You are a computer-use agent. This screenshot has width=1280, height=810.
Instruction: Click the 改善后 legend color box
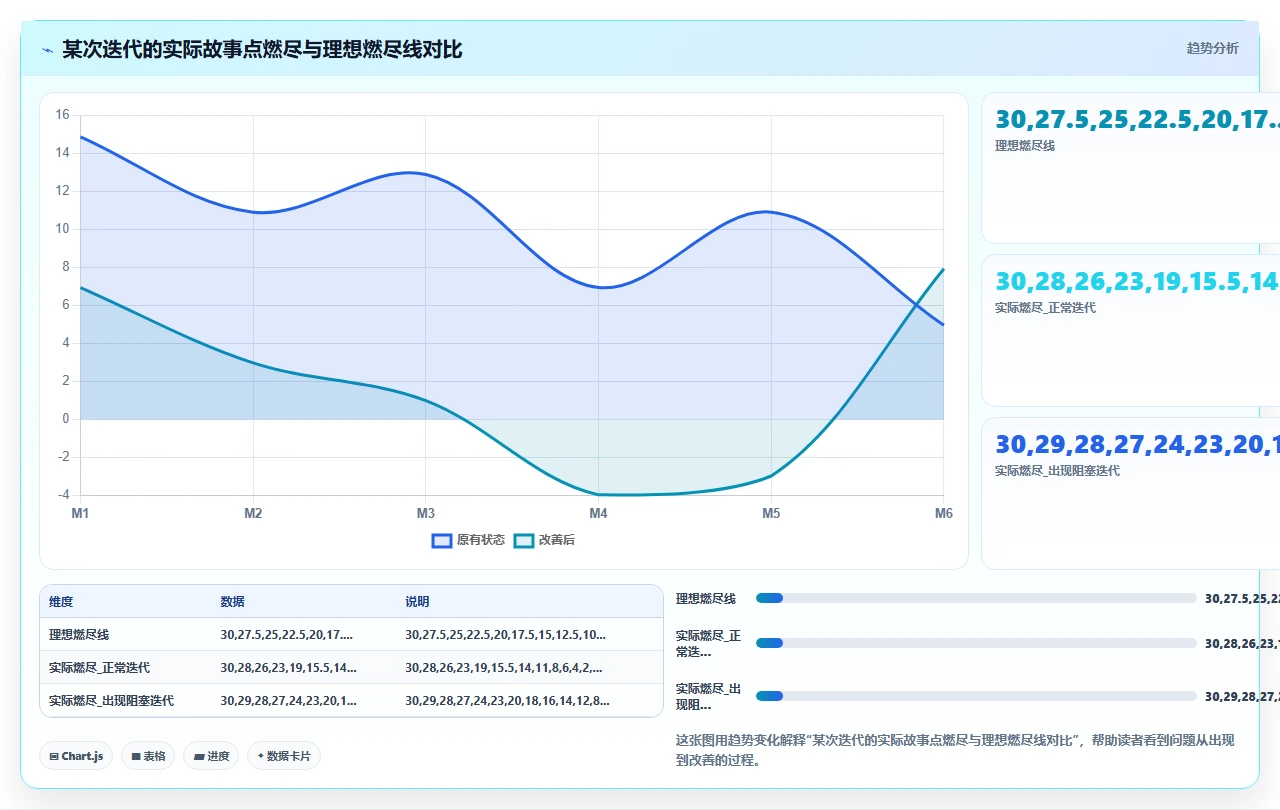(x=524, y=540)
